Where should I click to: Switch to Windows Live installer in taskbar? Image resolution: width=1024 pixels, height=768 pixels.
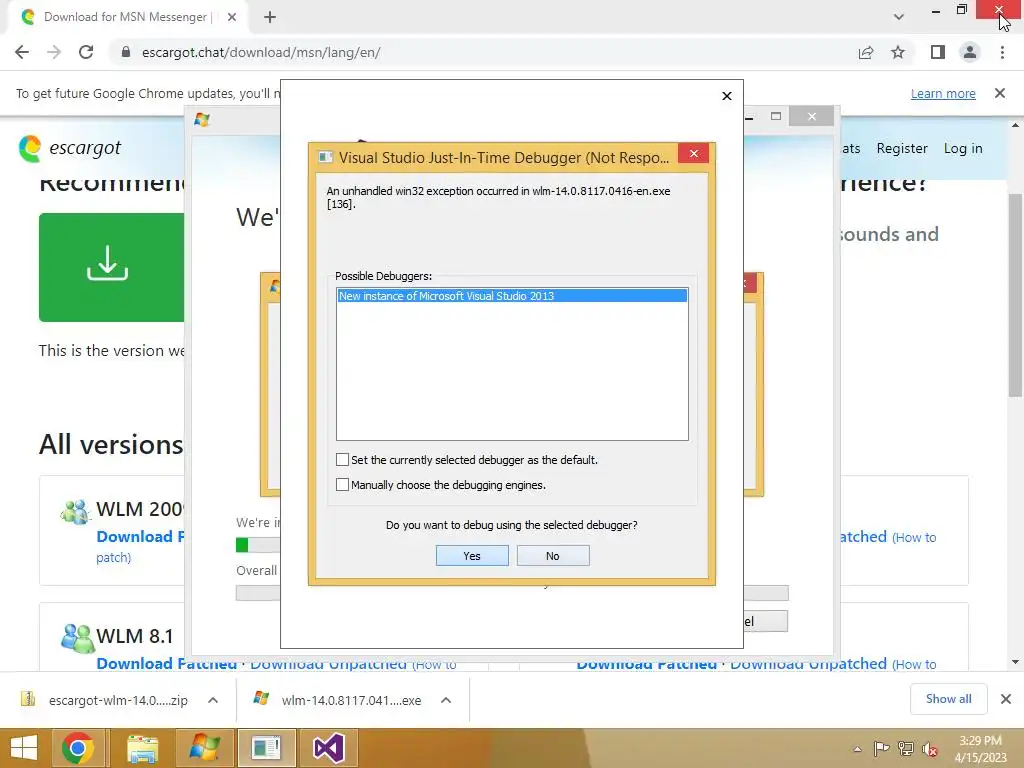pyautogui.click(x=205, y=748)
